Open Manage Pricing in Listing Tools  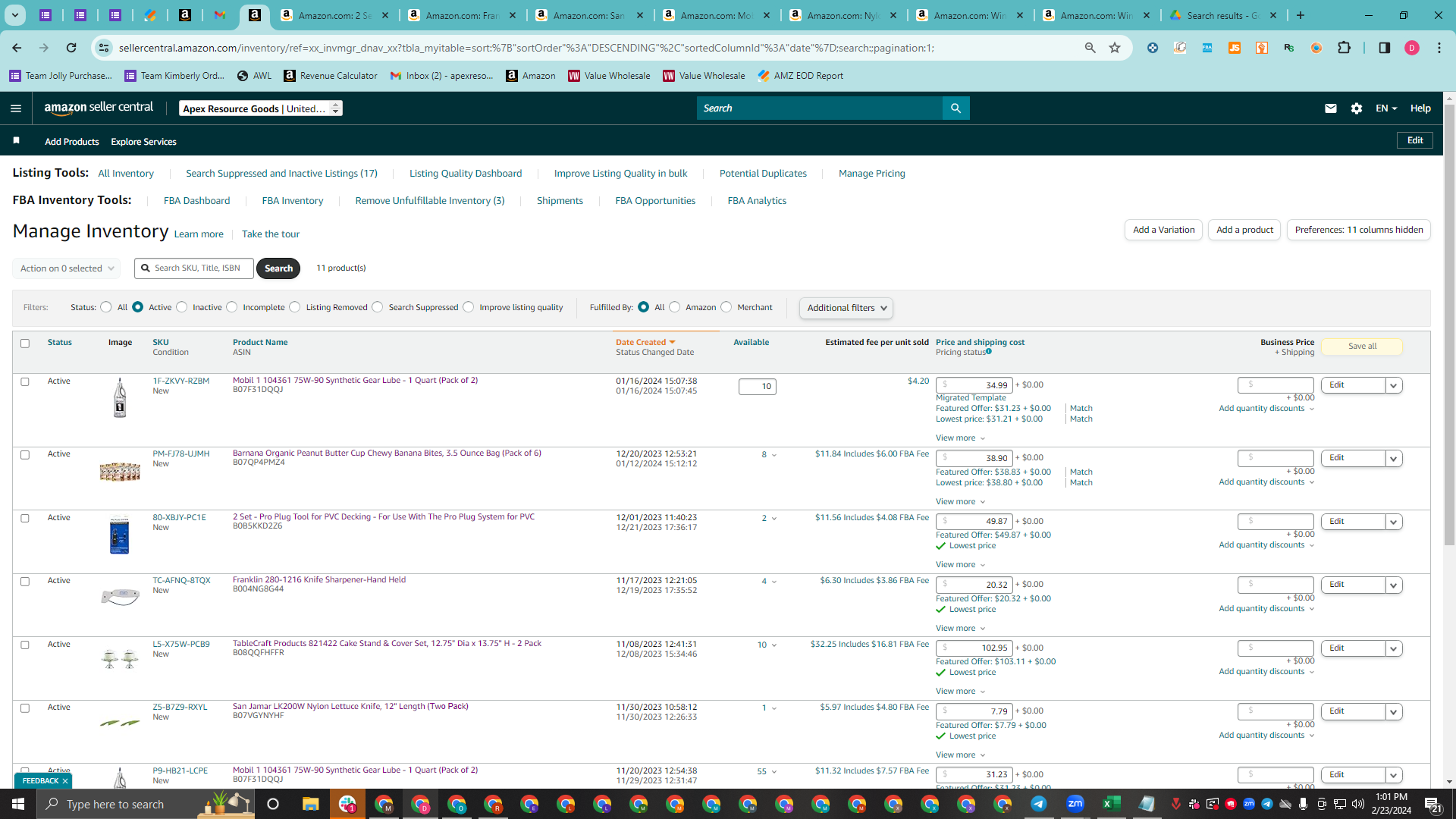[872, 174]
